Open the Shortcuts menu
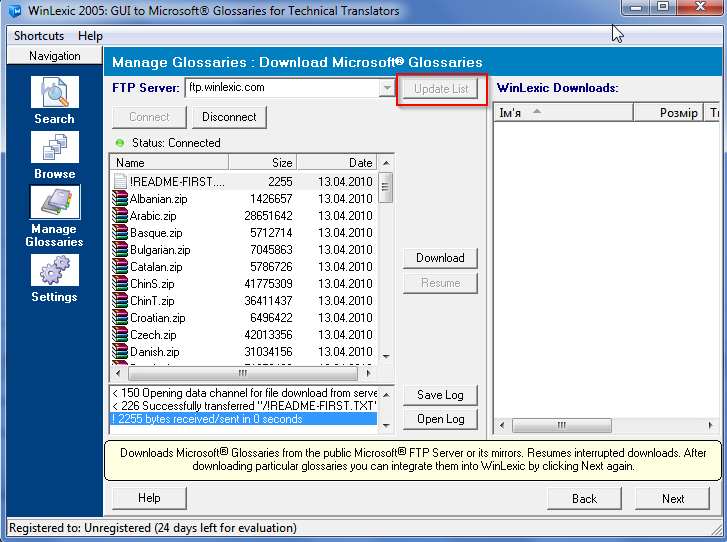This screenshot has height=542, width=727. [x=39, y=36]
